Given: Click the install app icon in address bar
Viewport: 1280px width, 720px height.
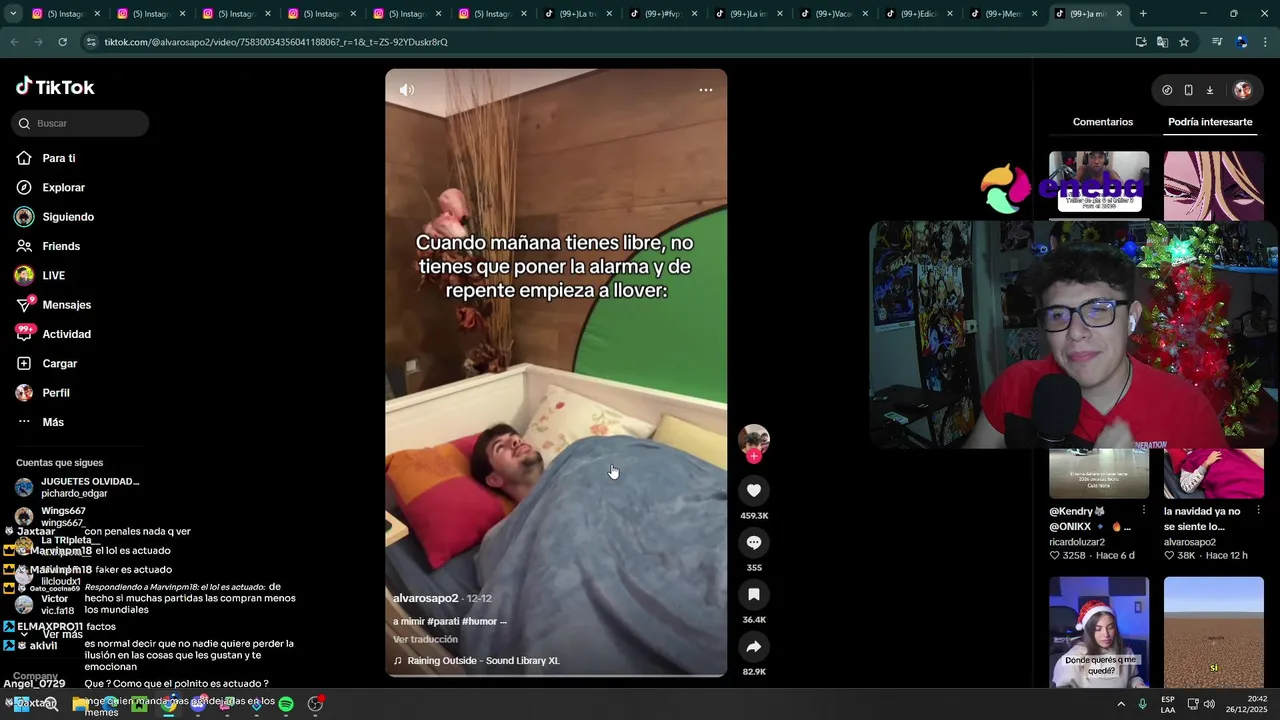Looking at the screenshot, I should pos(1141,42).
